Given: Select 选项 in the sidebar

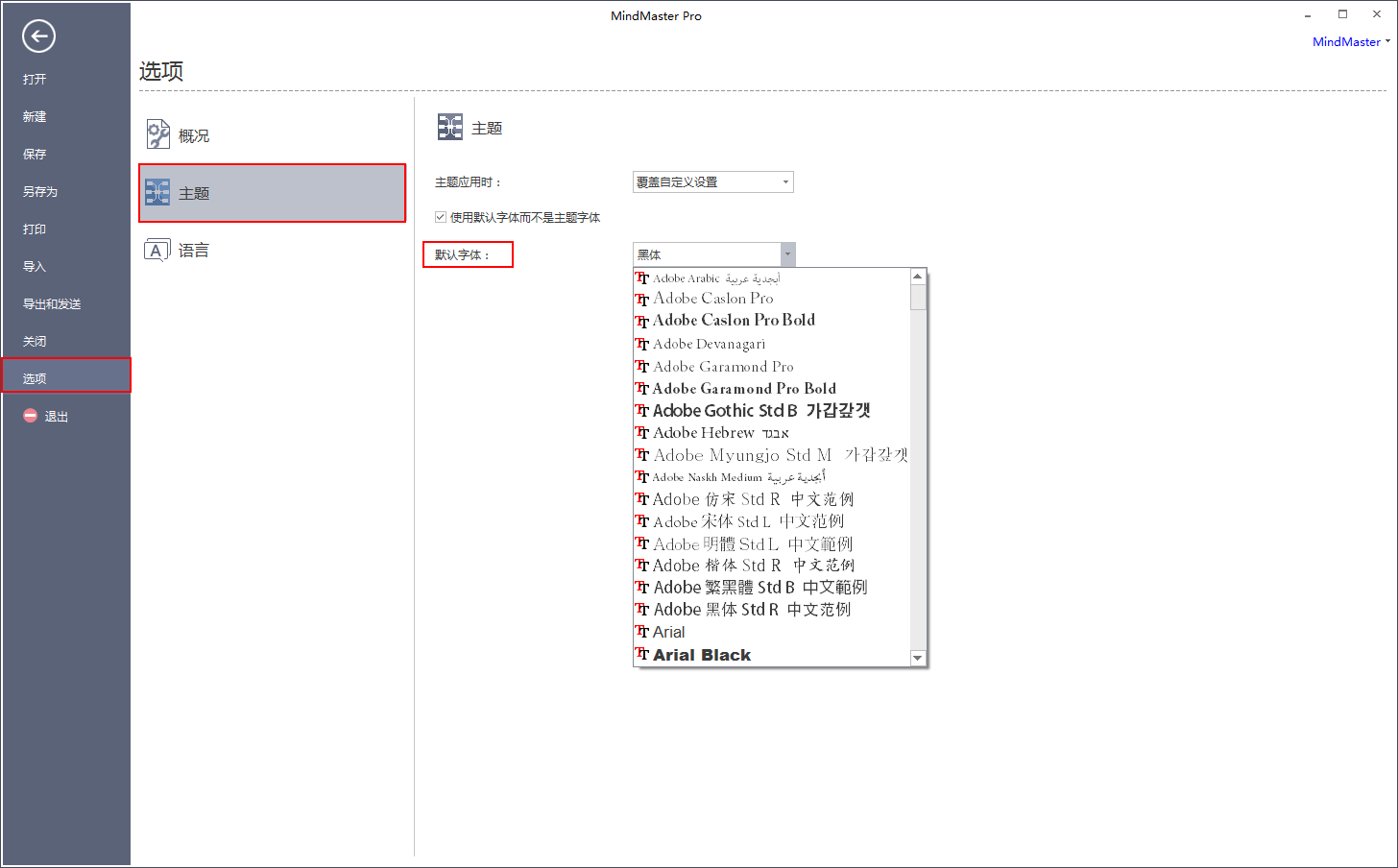Looking at the screenshot, I should click(x=65, y=375).
